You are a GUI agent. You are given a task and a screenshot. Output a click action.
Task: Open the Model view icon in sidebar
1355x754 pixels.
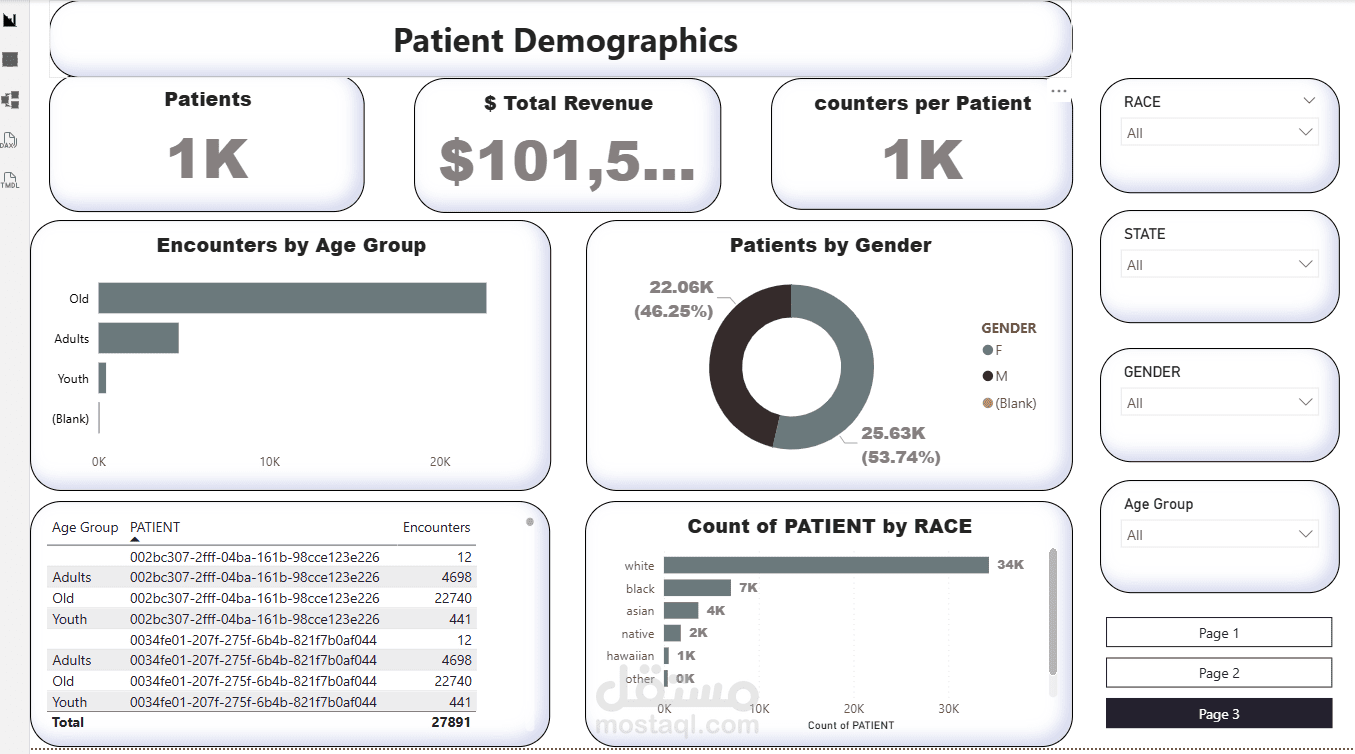point(10,100)
